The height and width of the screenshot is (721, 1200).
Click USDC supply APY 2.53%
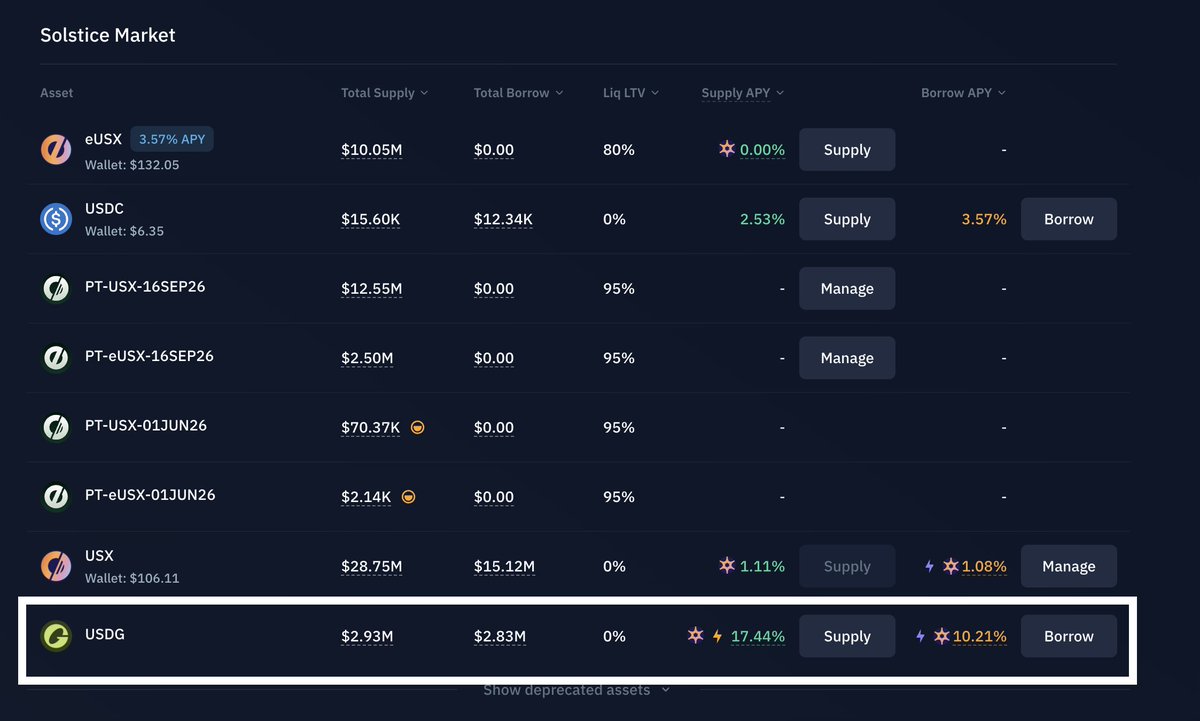(762, 219)
